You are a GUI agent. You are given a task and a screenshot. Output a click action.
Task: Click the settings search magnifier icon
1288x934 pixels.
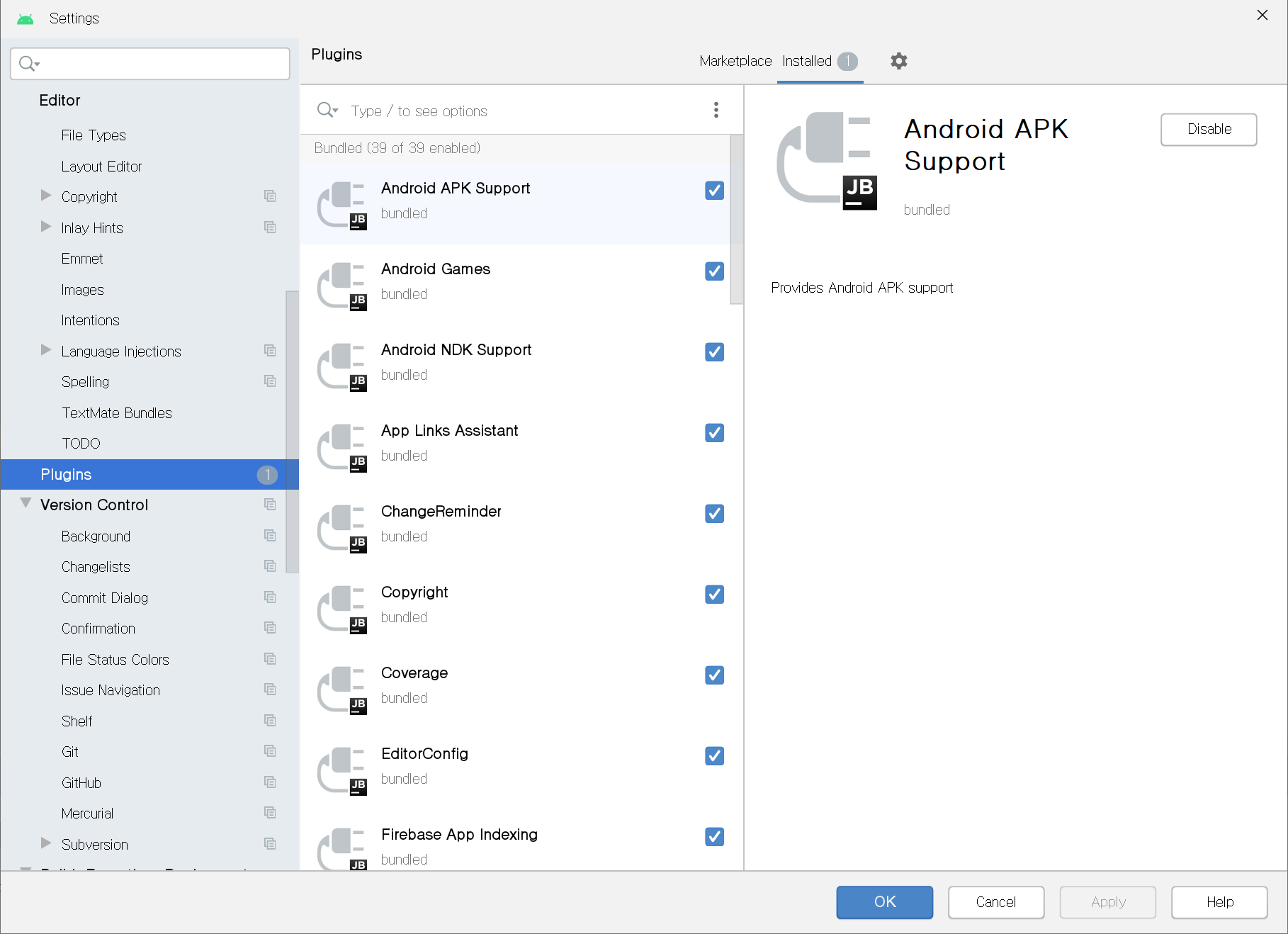click(29, 64)
